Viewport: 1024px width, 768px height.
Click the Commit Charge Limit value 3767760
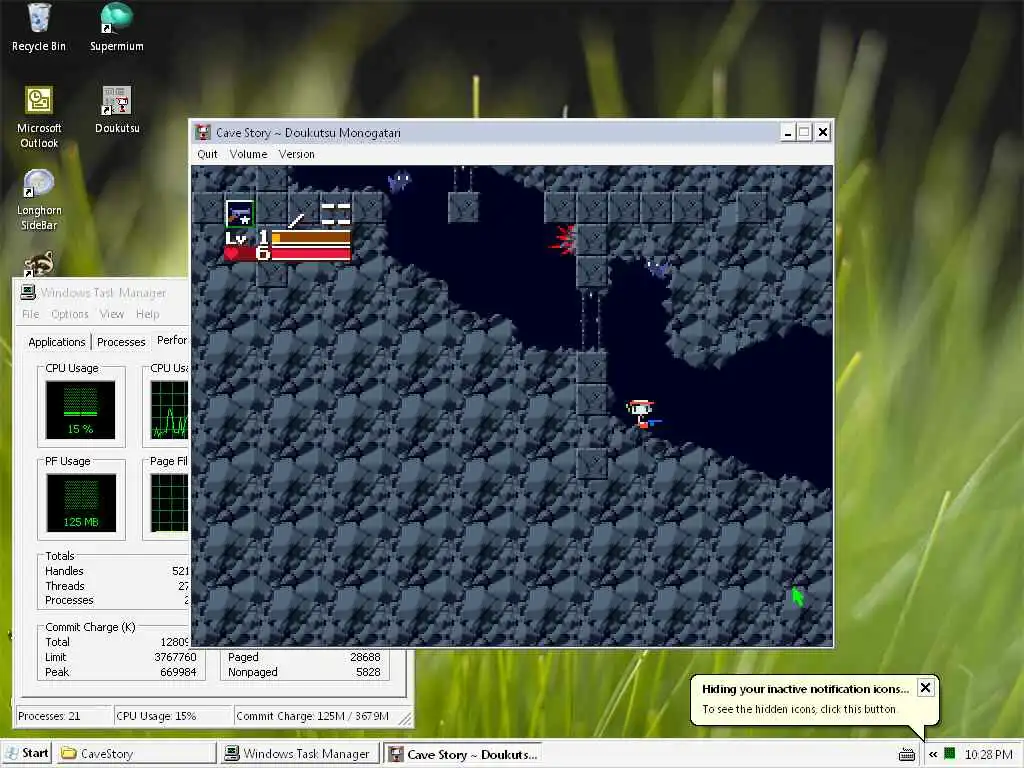pyautogui.click(x=175, y=657)
